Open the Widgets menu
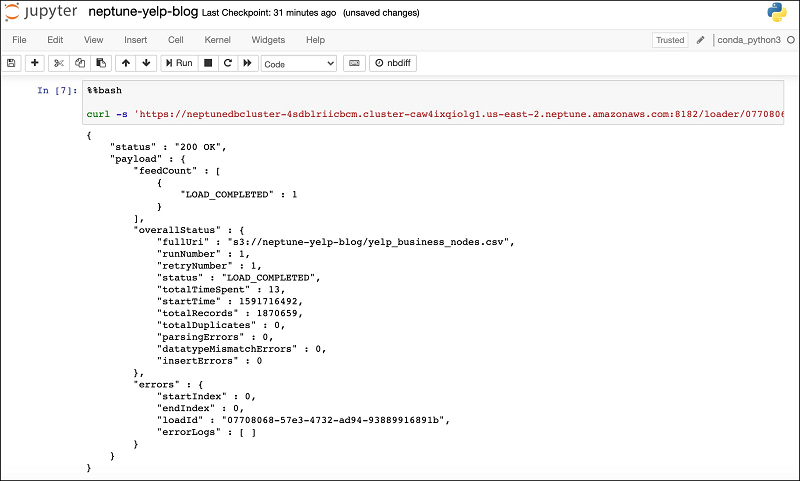Image resolution: width=800 pixels, height=481 pixels. [268, 40]
